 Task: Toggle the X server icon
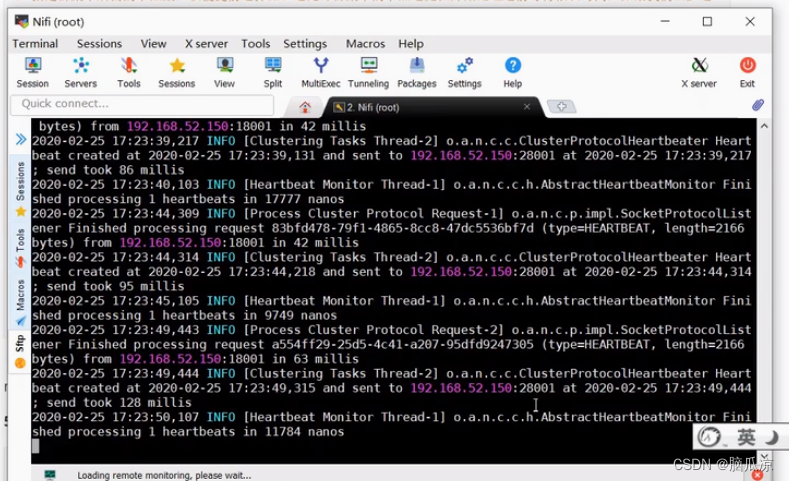[699, 72]
